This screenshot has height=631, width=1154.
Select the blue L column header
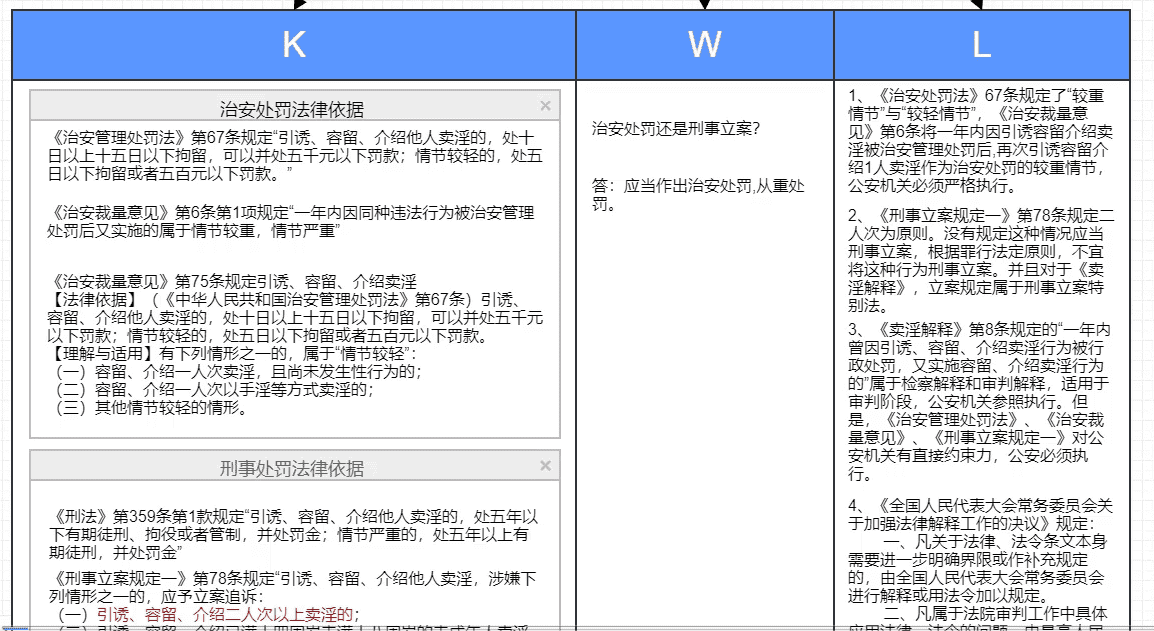pos(981,45)
